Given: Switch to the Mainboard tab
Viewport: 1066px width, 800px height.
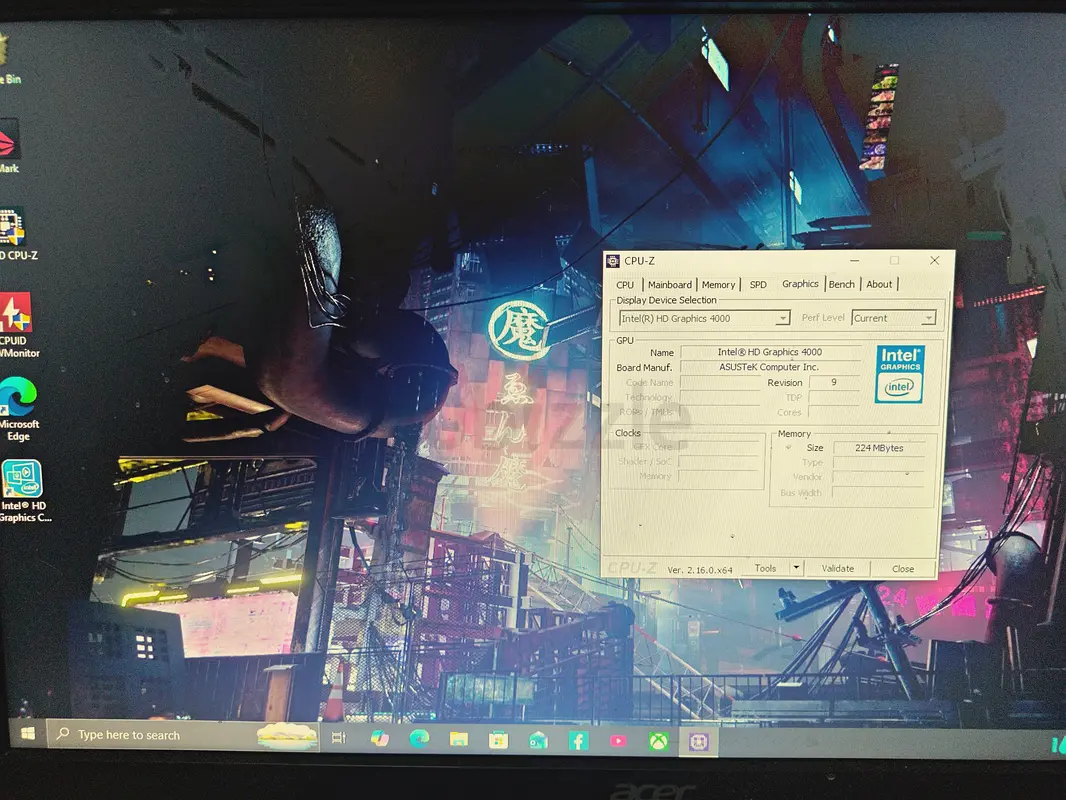Looking at the screenshot, I should 670,285.
